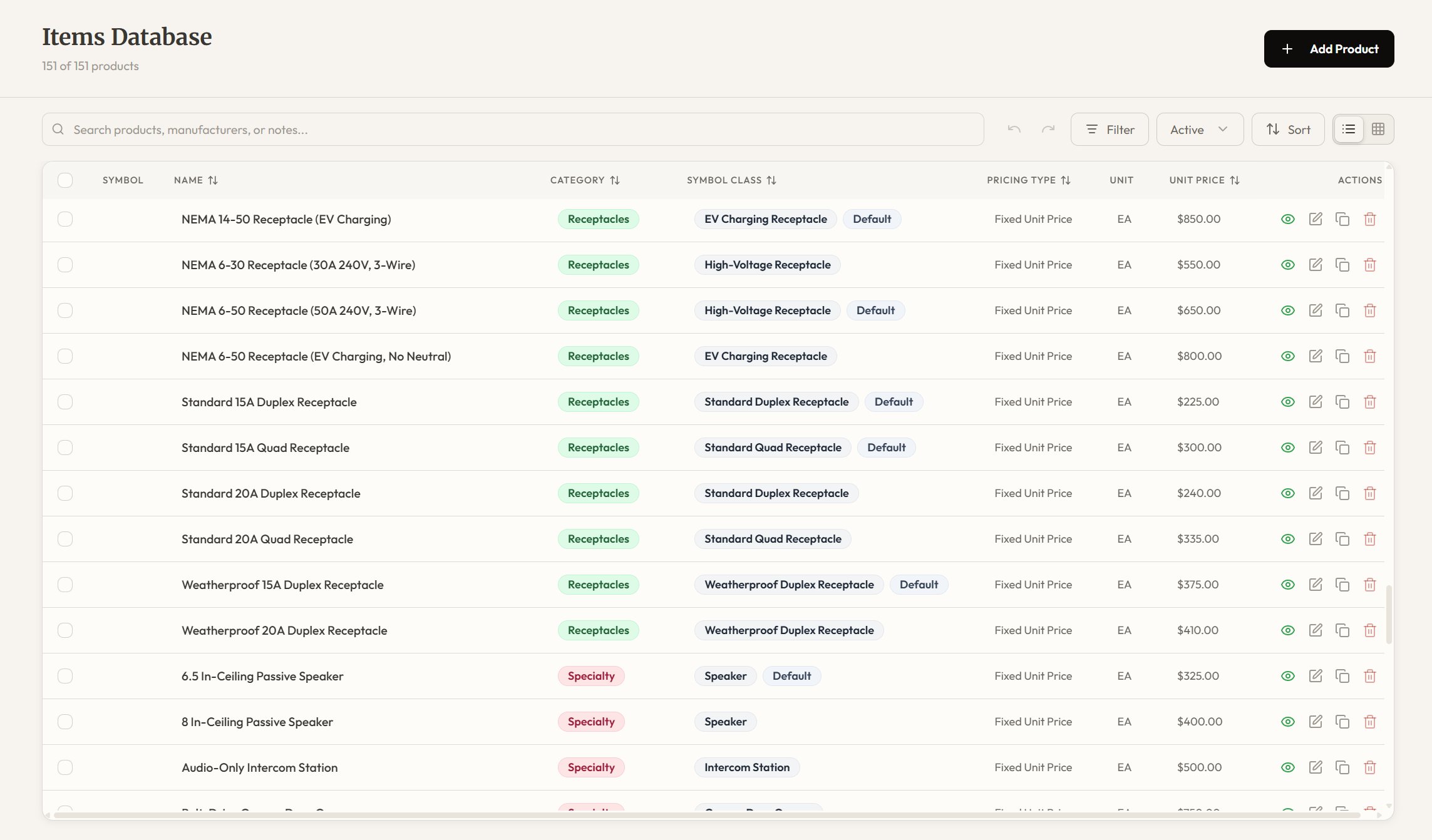Duplicate the Weatherproof 15A Duplex Receptacle
This screenshot has height=840, width=1432.
1343,584
